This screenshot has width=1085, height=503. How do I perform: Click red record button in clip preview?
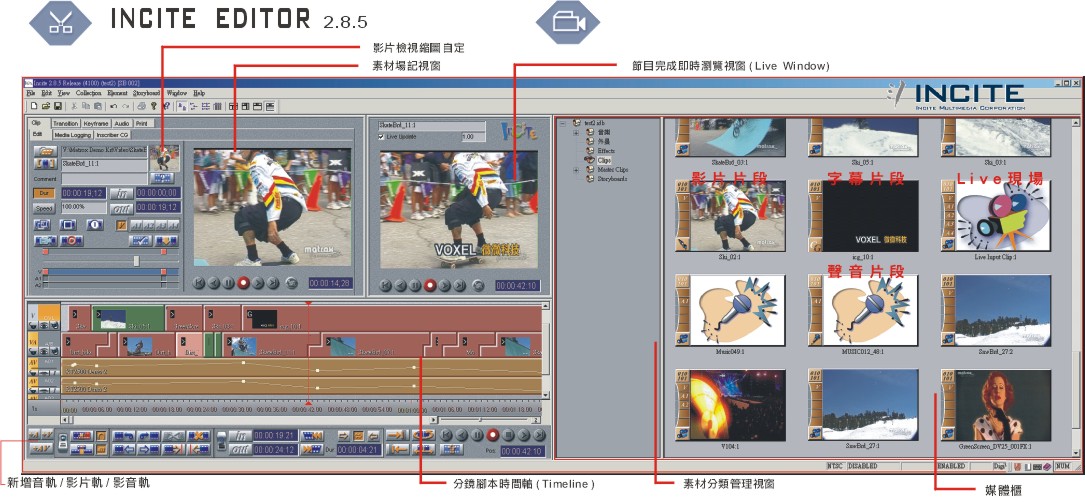click(243, 282)
